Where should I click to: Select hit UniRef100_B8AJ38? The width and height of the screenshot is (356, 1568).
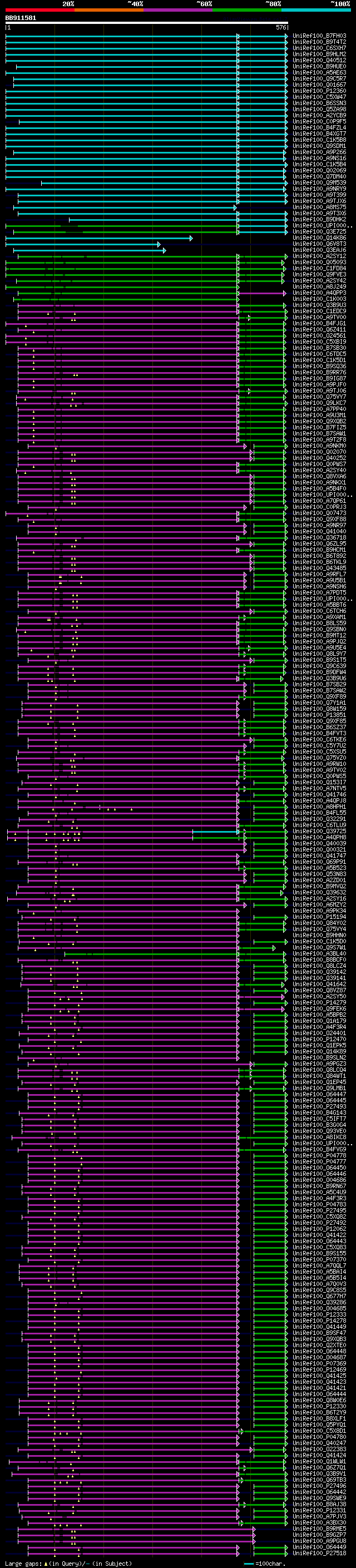[319, 1504]
